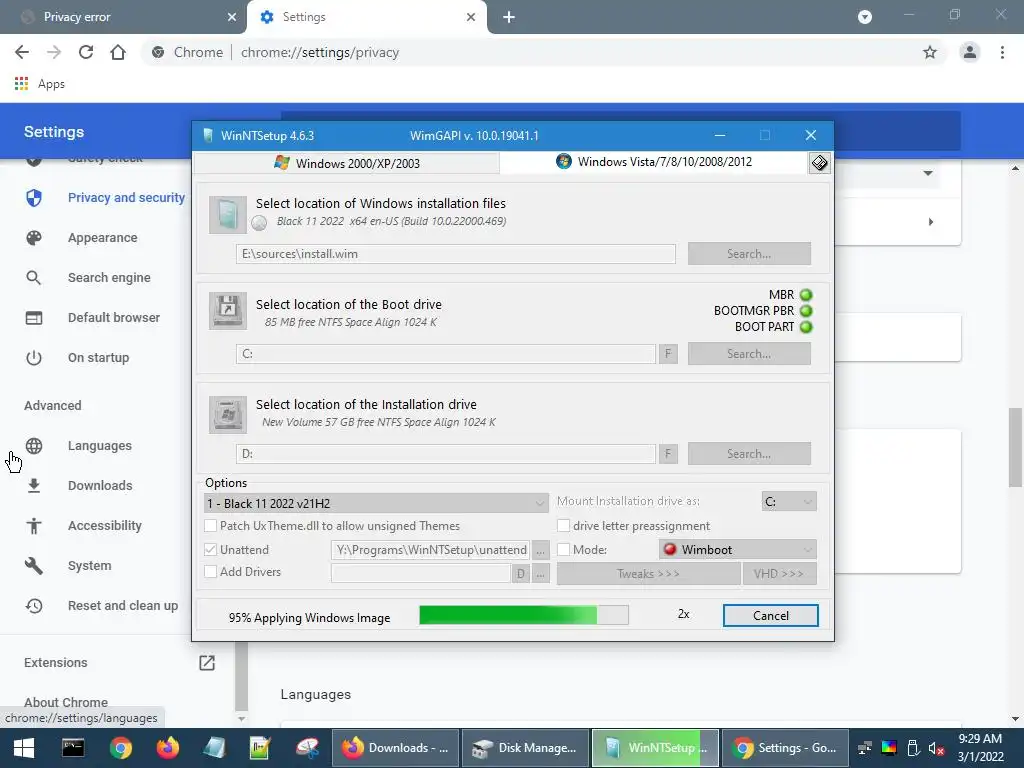Click the boot drive F format button

coord(667,354)
